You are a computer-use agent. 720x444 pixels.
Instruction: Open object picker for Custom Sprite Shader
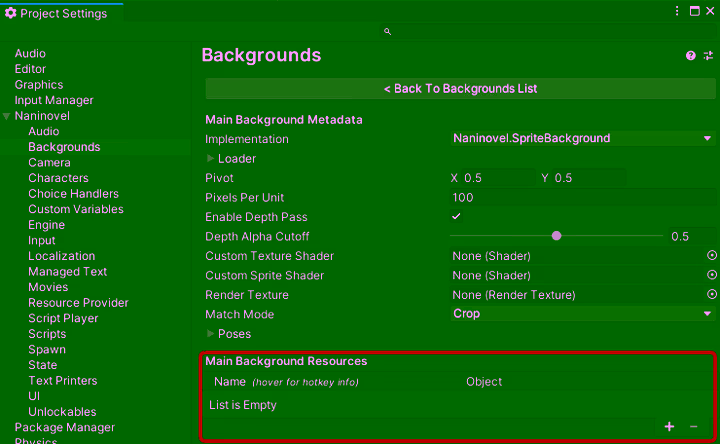click(712, 275)
